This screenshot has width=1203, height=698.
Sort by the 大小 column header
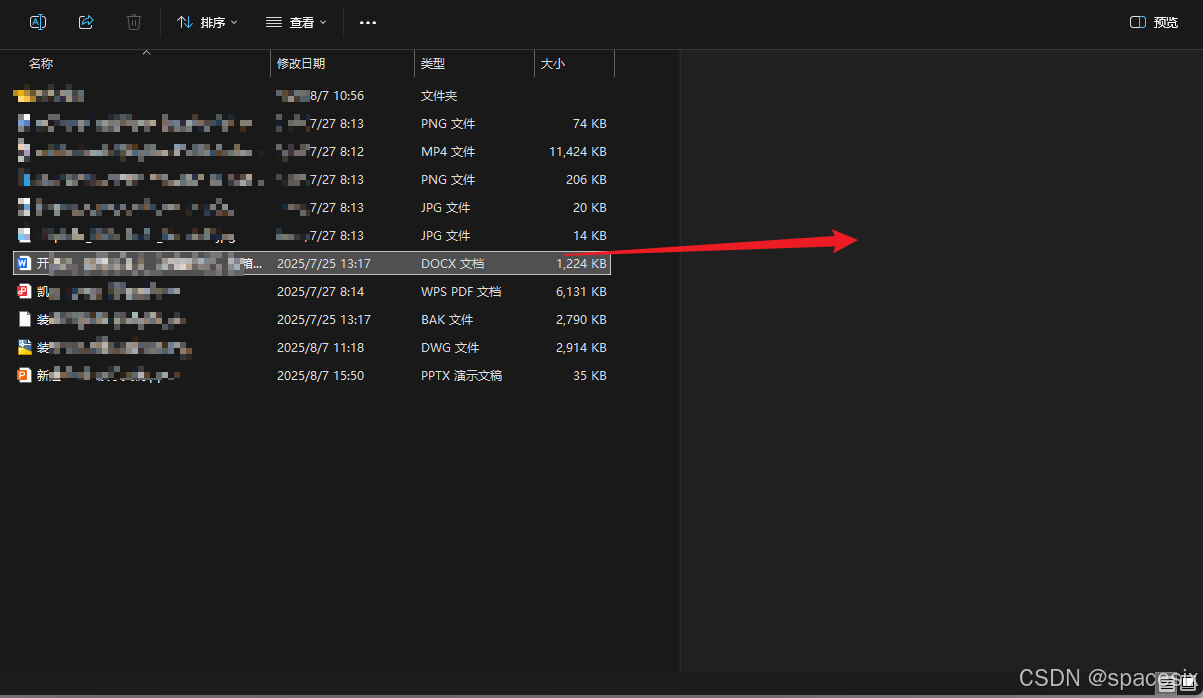(x=553, y=63)
